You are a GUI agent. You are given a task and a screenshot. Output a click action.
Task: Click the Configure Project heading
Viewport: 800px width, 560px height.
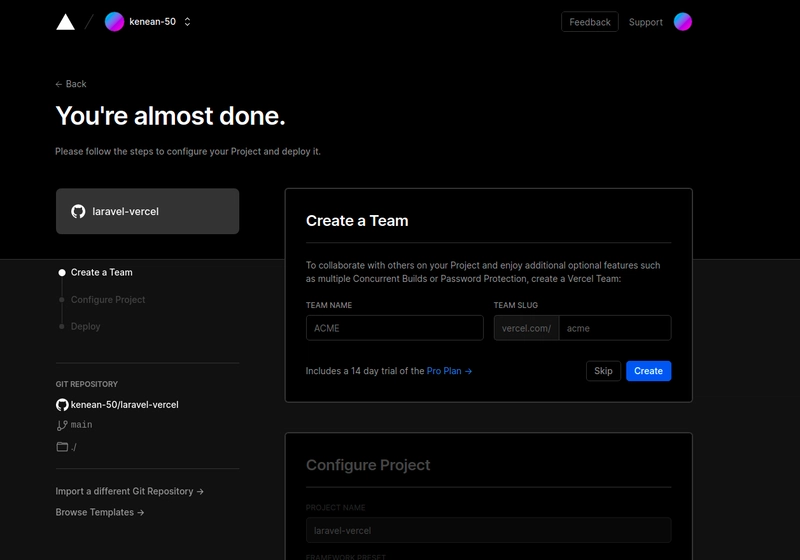pyautogui.click(x=368, y=465)
